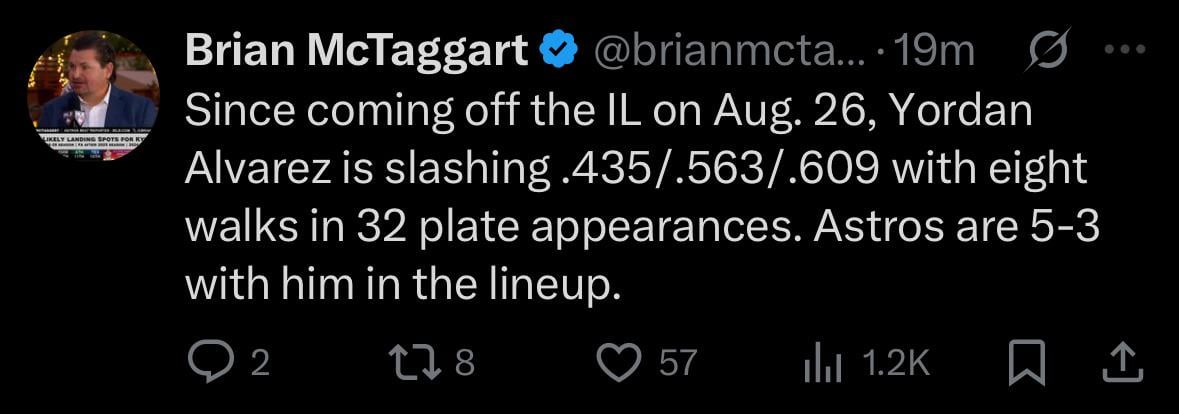Click the Brian McTaggart display name
This screenshot has width=1179, height=414.
(356, 51)
